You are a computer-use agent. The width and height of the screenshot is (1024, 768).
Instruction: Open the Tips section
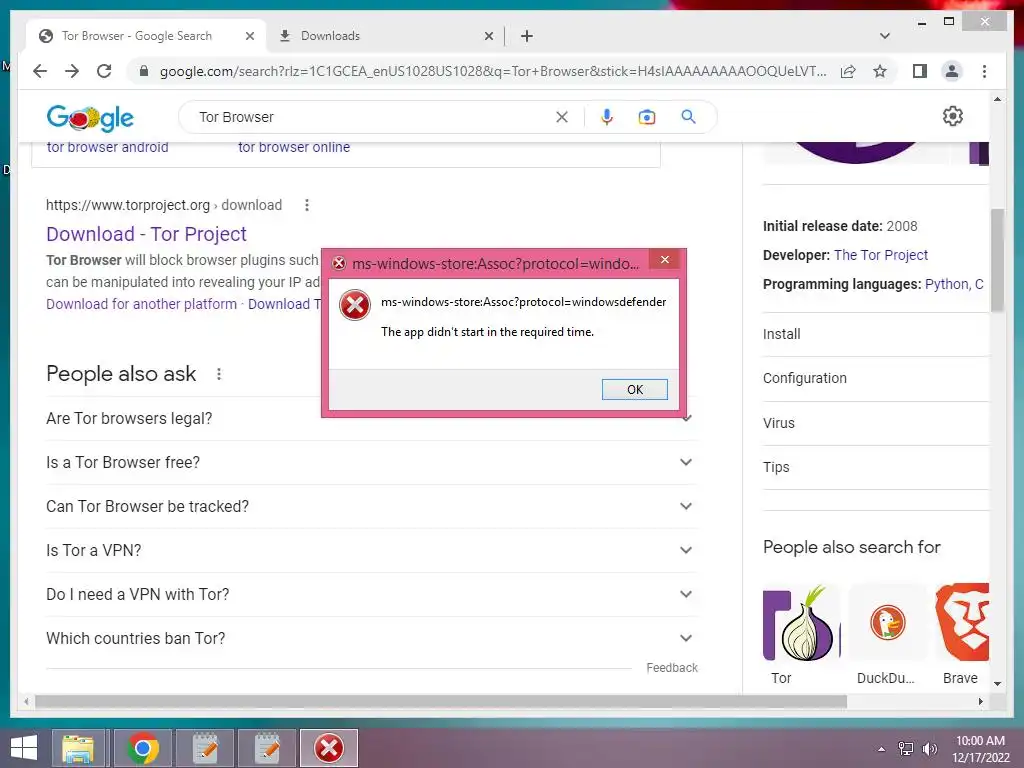[875, 468]
